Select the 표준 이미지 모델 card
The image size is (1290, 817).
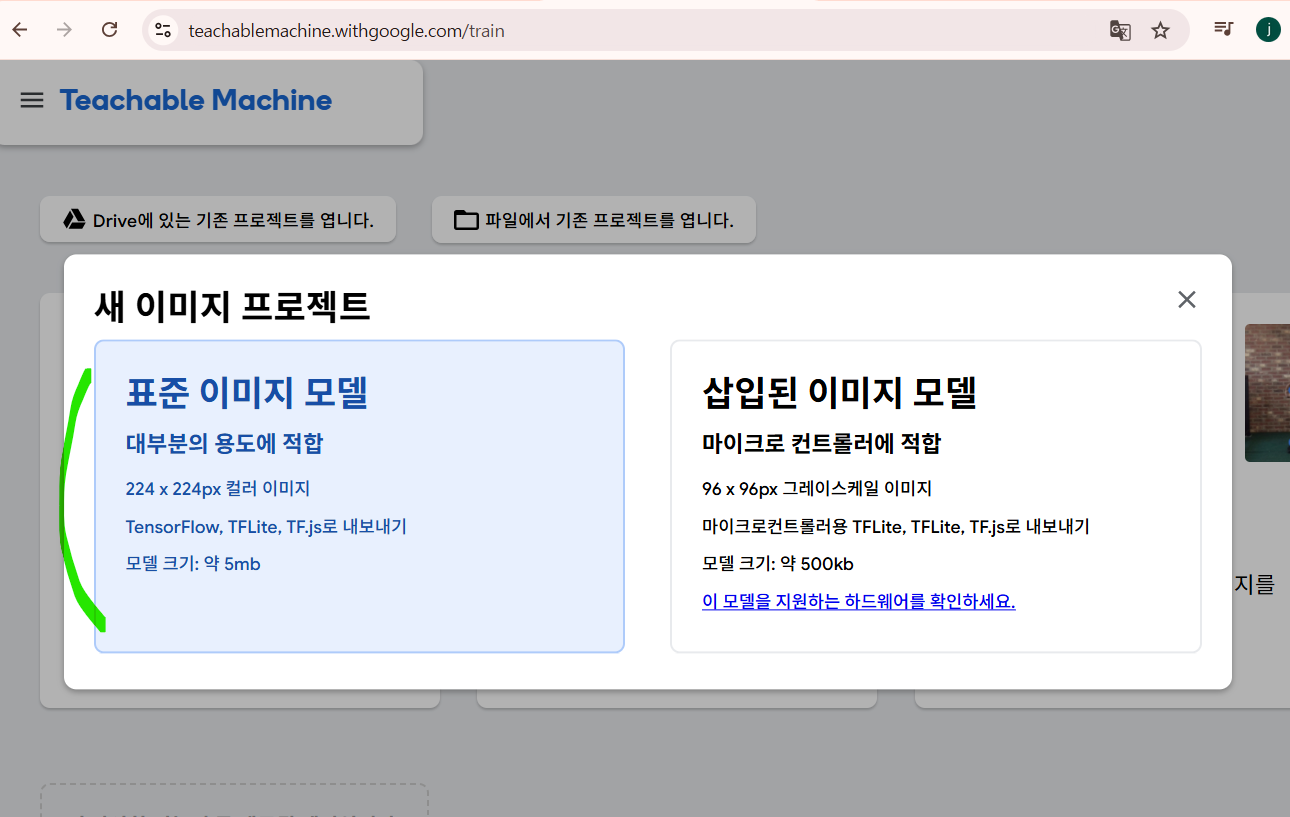coord(360,496)
